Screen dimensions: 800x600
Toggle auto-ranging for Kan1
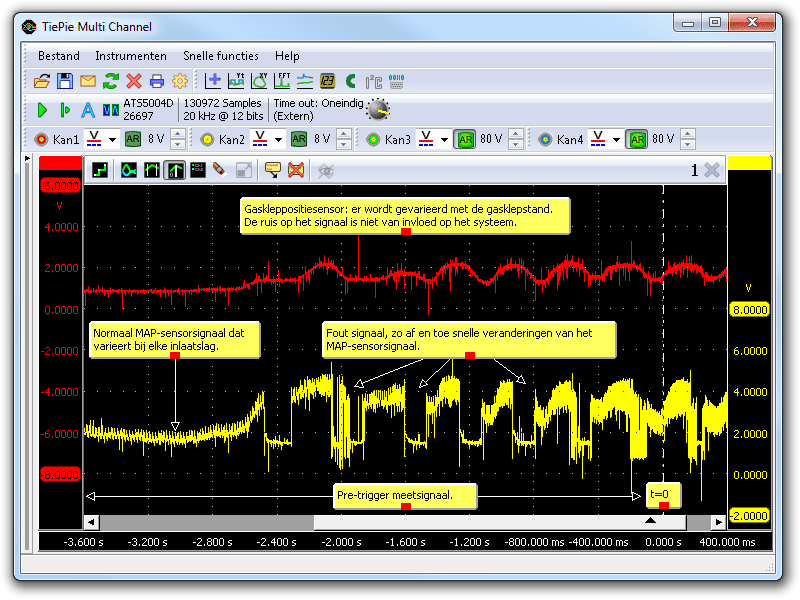tap(133, 139)
